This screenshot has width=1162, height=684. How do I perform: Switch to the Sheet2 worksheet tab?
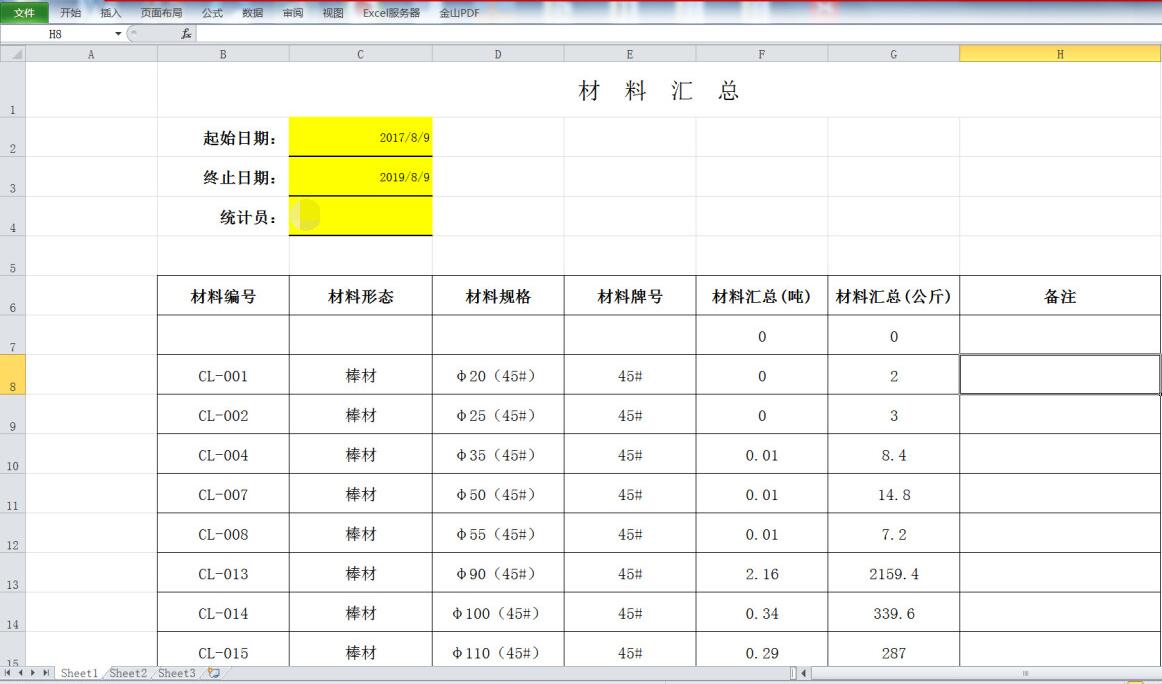coord(128,673)
